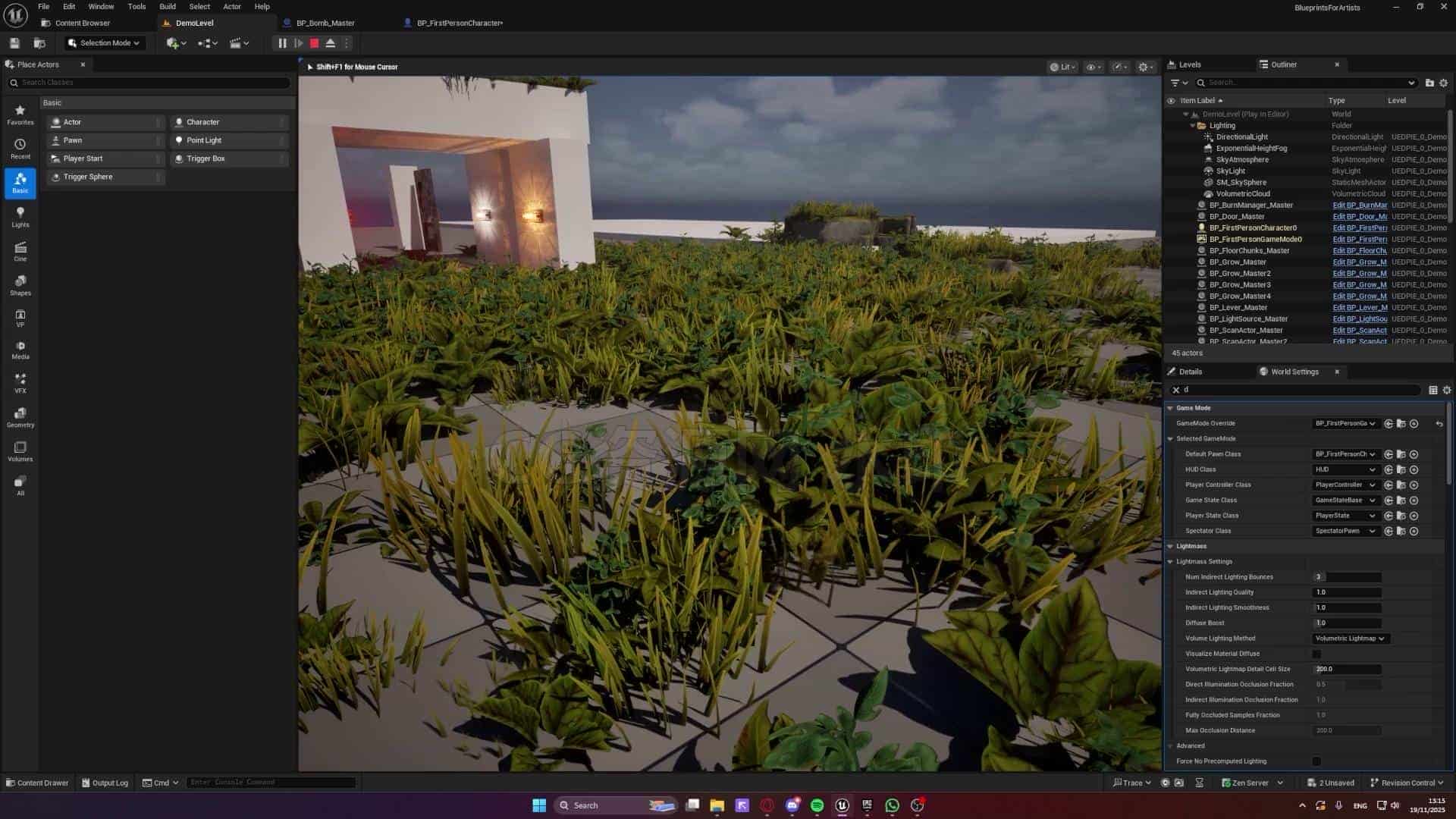1456x819 pixels.
Task: Open Selection Mode dropdown
Action: 104,43
